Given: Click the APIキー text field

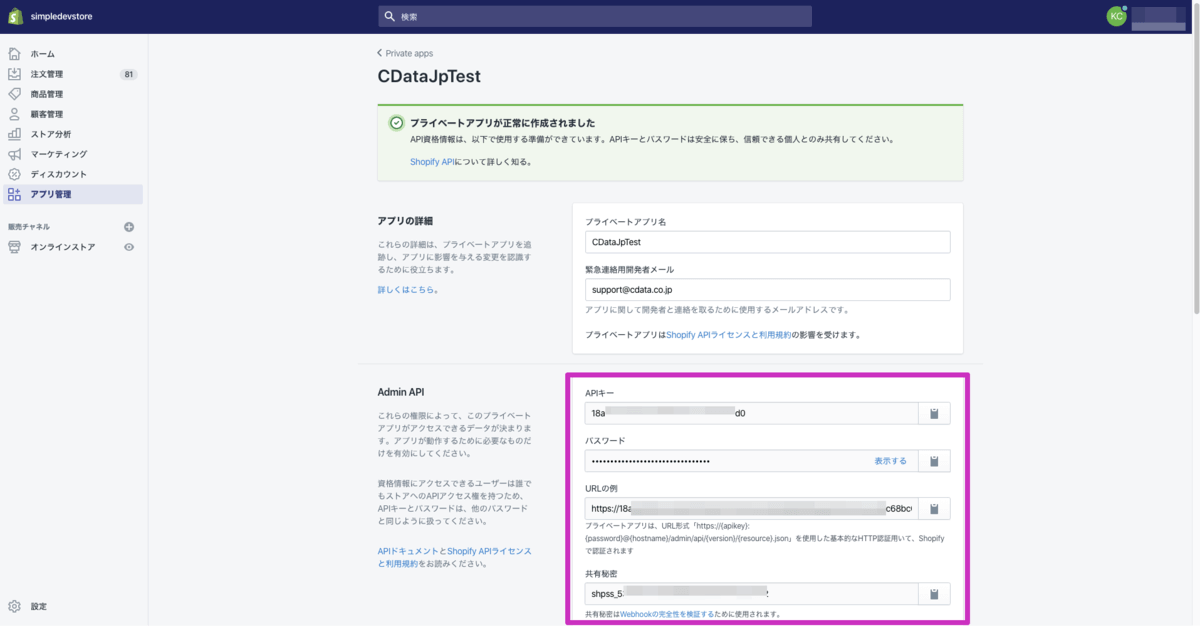Looking at the screenshot, I should pyautogui.click(x=751, y=413).
